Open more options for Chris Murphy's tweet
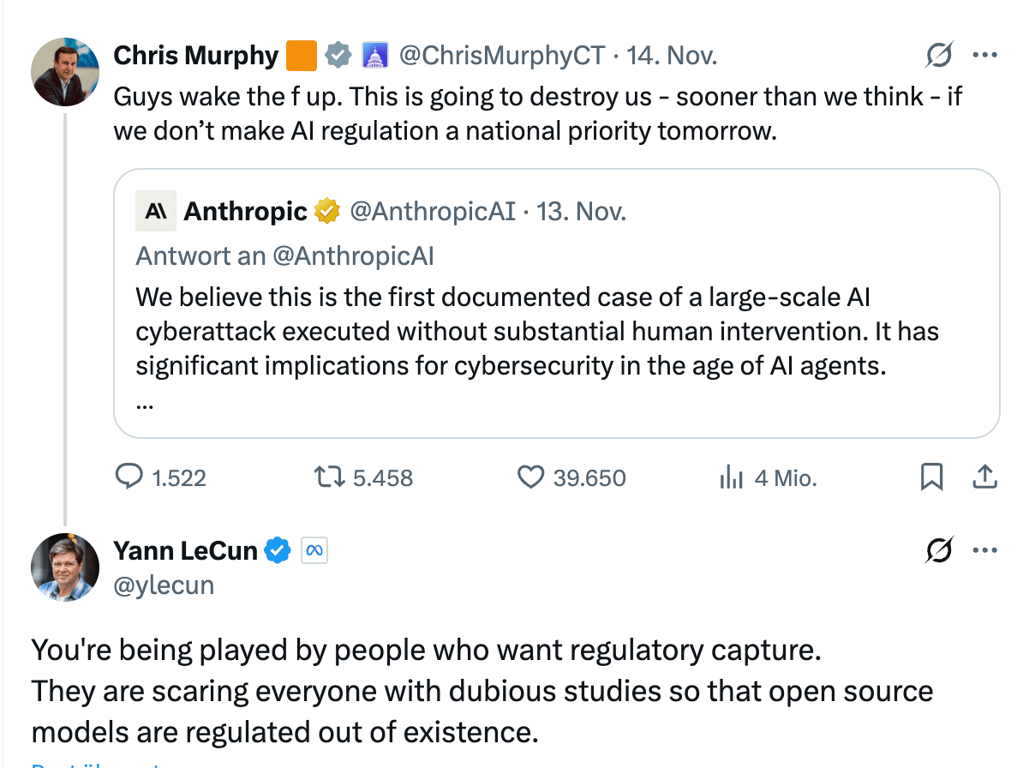Screen dimensions: 1023x768 tap(985, 55)
